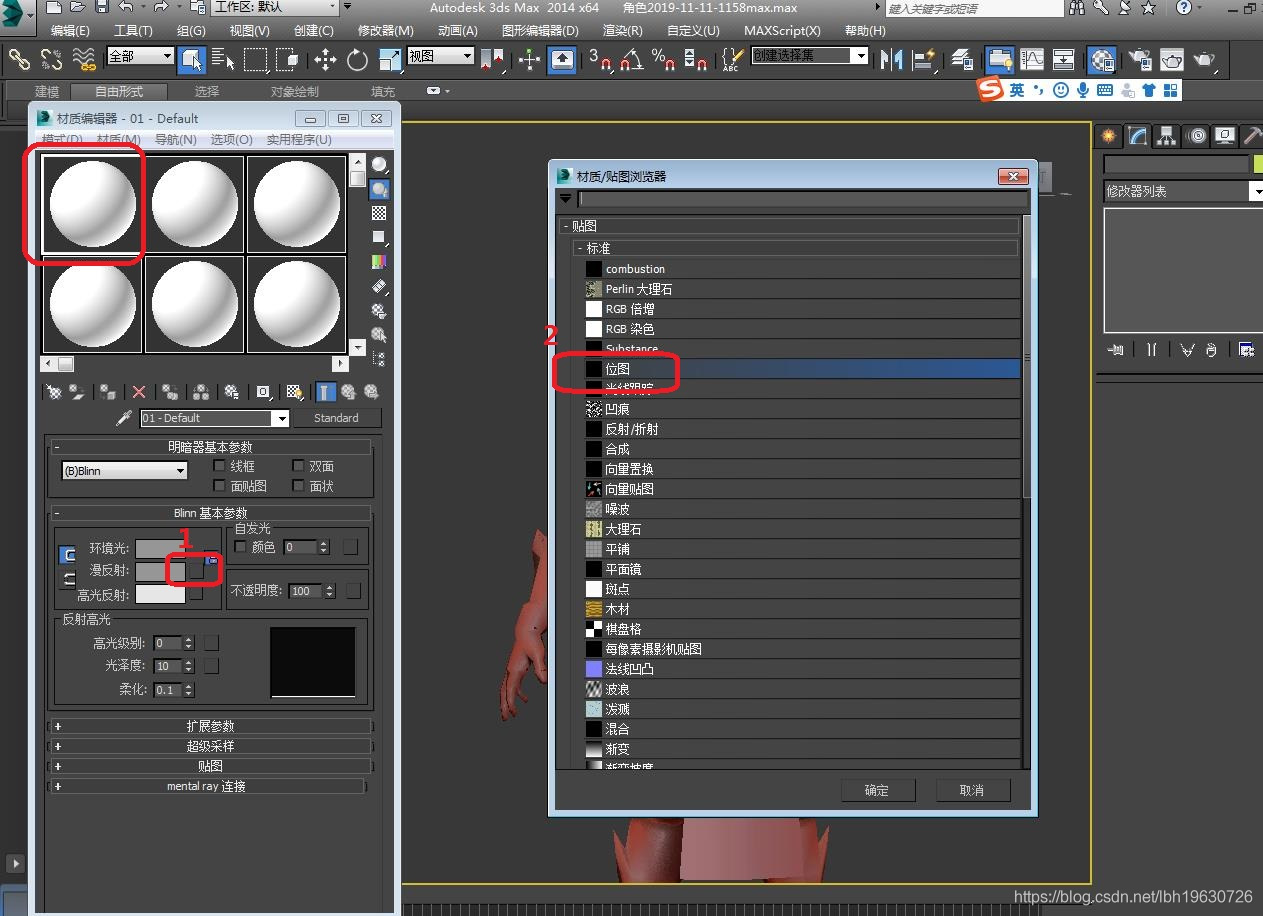This screenshot has width=1263, height=916.
Task: Toggle the self-illumination 颜色 checkbox
Action: [240, 547]
